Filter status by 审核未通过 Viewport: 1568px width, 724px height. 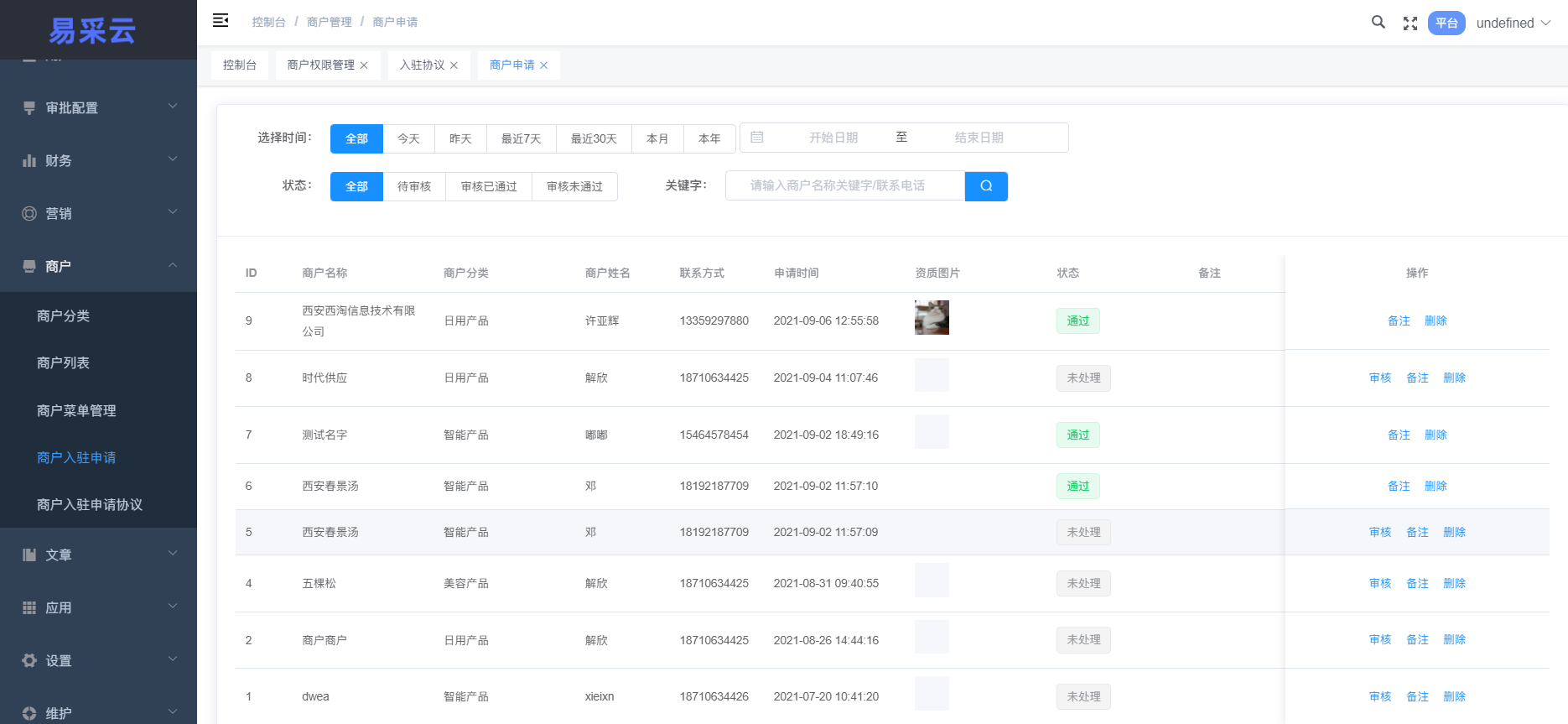(x=574, y=186)
